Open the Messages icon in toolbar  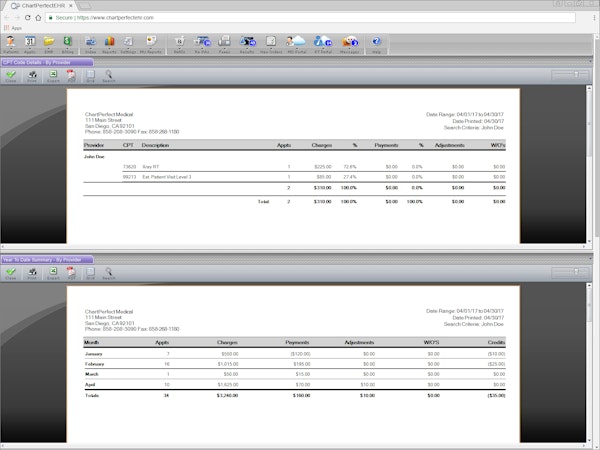350,43
